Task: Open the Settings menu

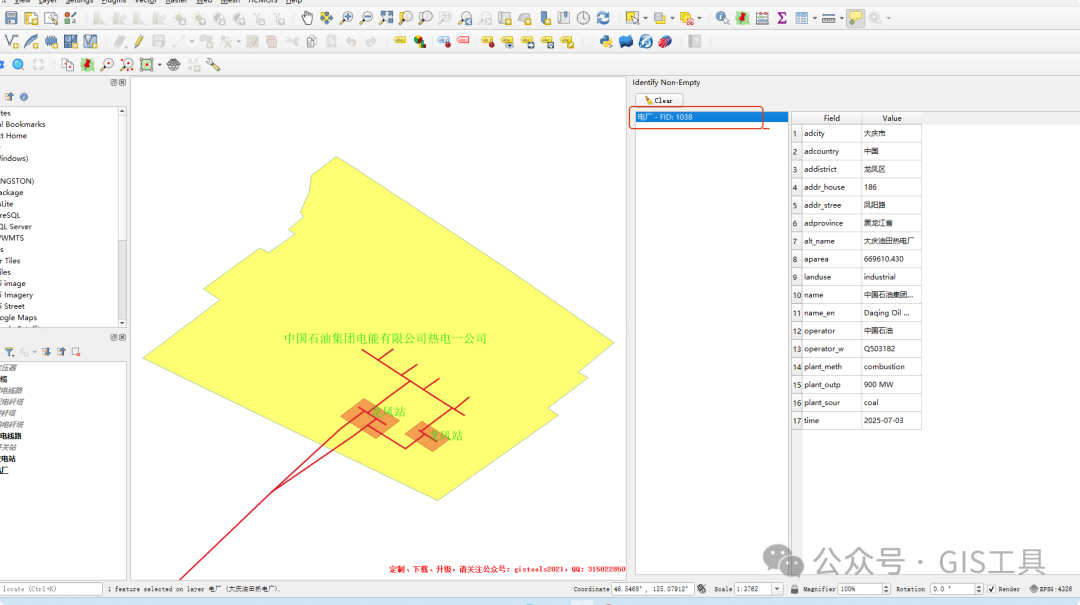Action: point(79,2)
